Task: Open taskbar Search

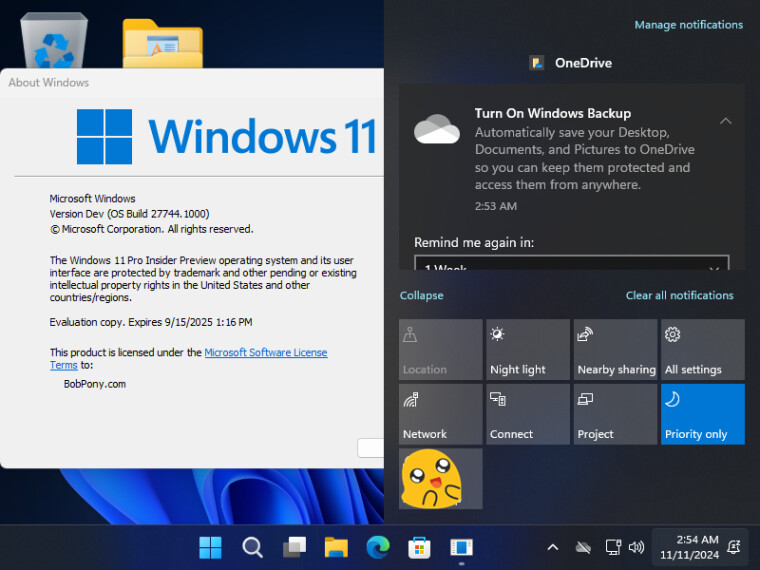Action: [x=253, y=548]
